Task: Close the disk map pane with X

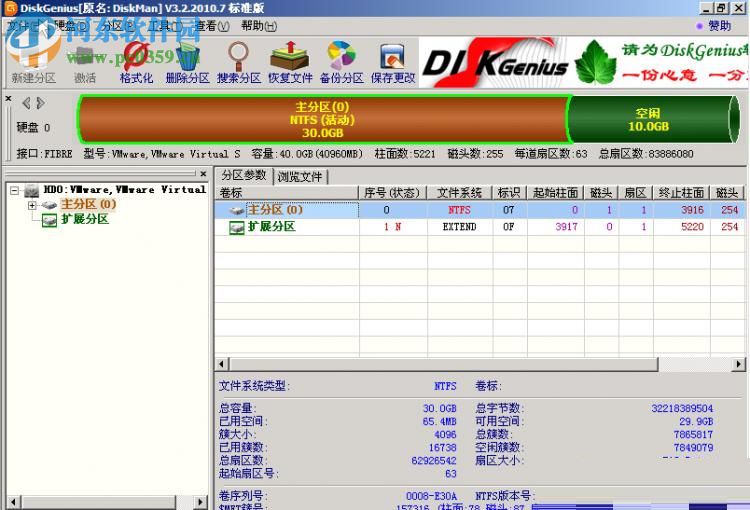Action: (8, 98)
